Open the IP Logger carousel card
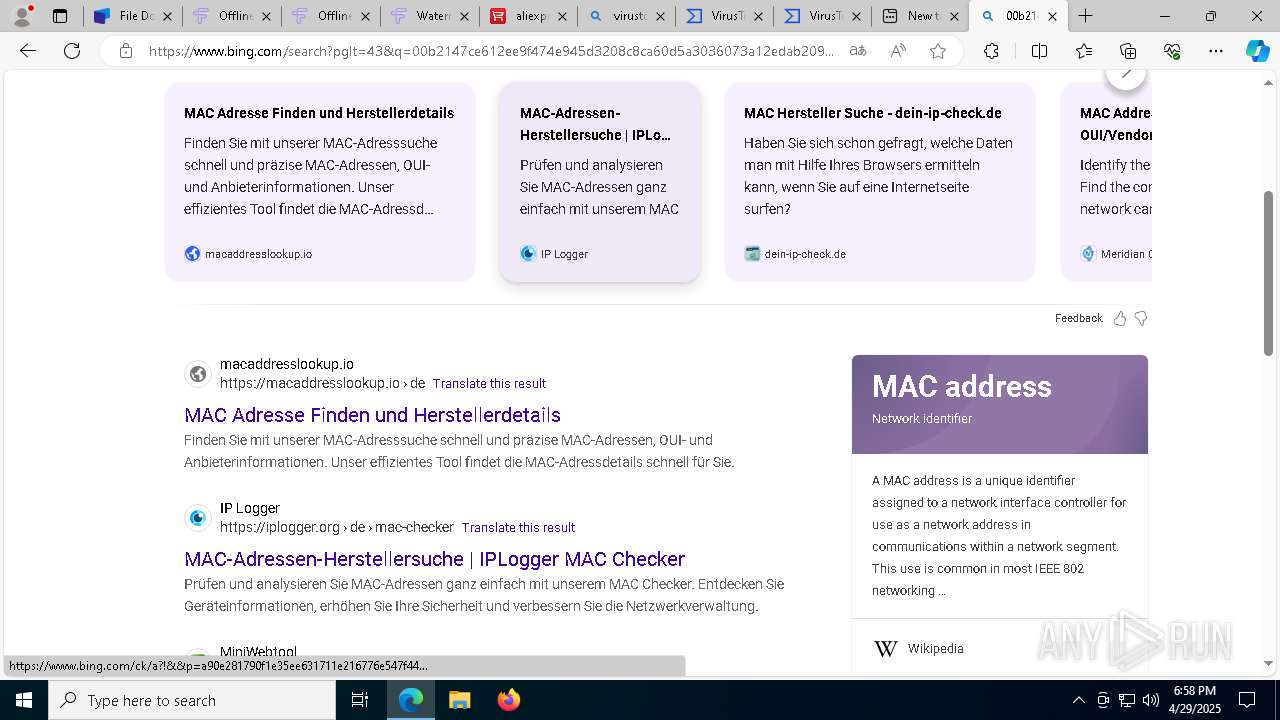 (600, 182)
